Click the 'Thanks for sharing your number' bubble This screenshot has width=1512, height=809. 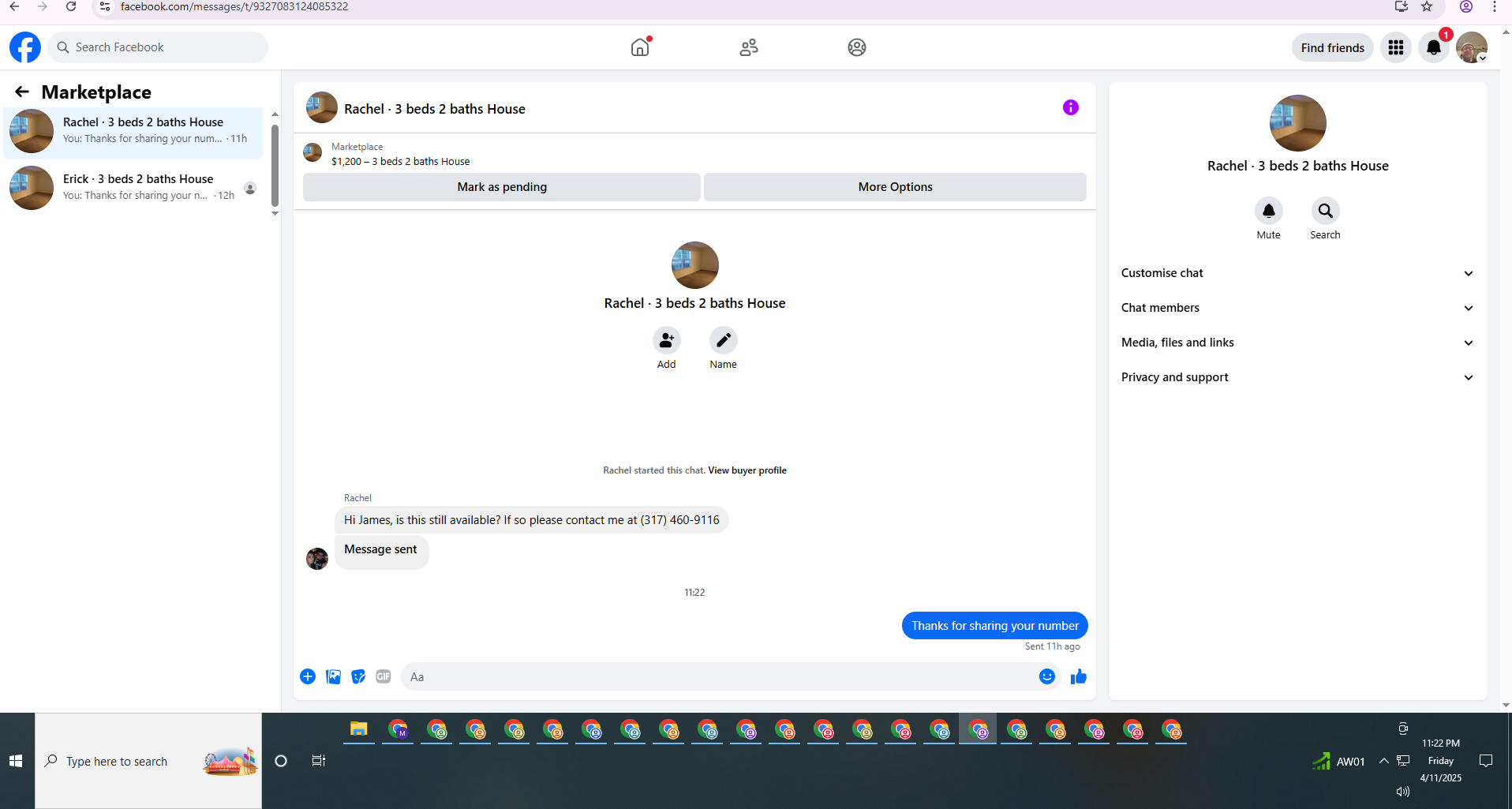point(995,626)
